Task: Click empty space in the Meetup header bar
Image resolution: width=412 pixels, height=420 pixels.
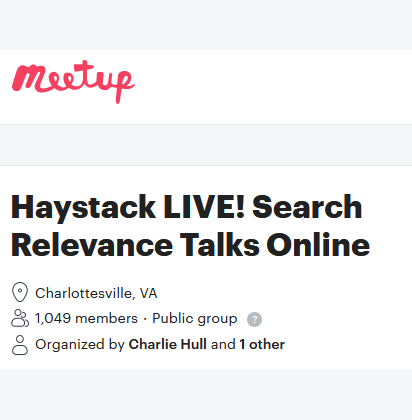Action: tap(273, 87)
